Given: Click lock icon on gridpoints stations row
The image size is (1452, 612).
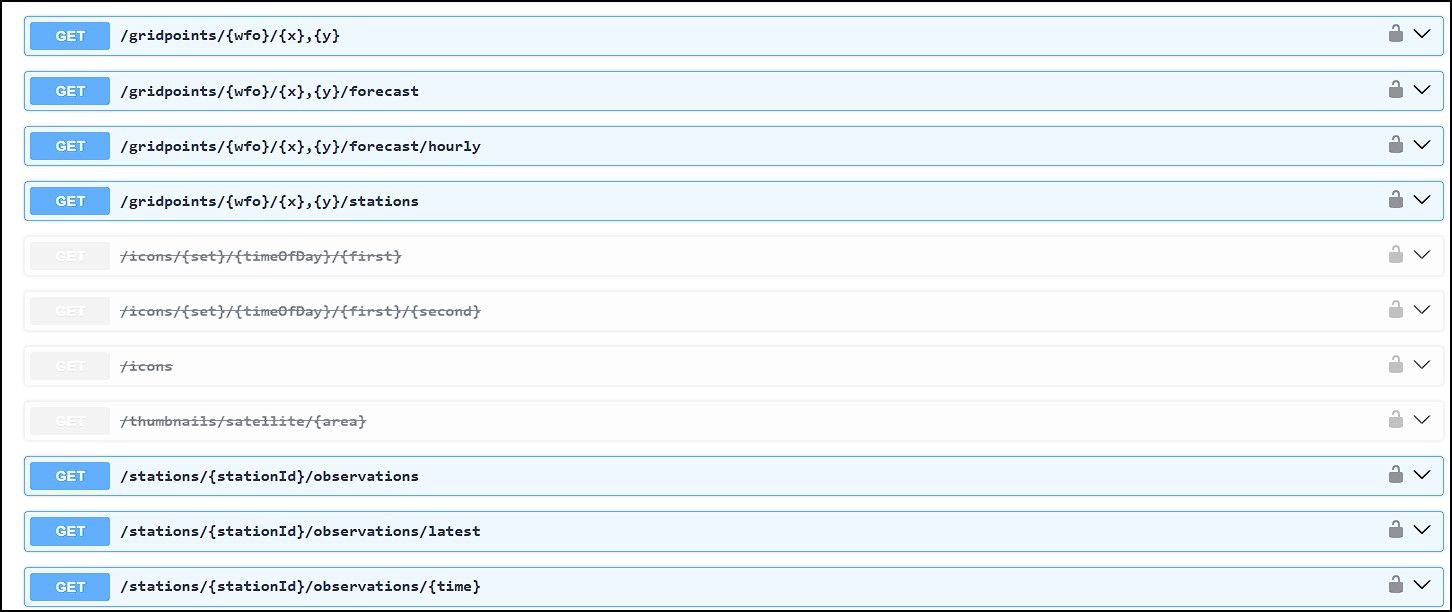Looking at the screenshot, I should (x=1395, y=200).
